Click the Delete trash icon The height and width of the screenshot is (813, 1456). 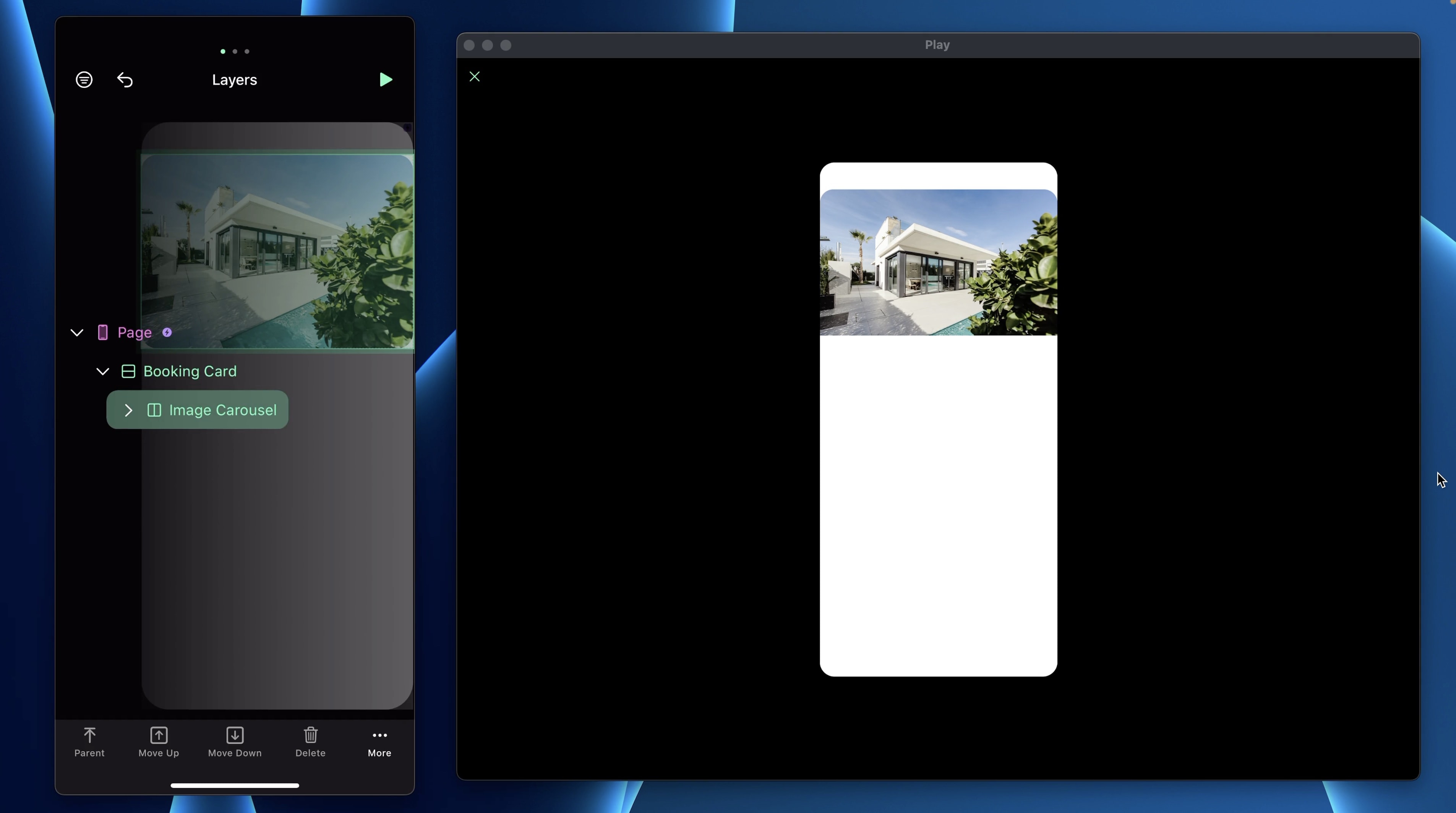pos(310,735)
